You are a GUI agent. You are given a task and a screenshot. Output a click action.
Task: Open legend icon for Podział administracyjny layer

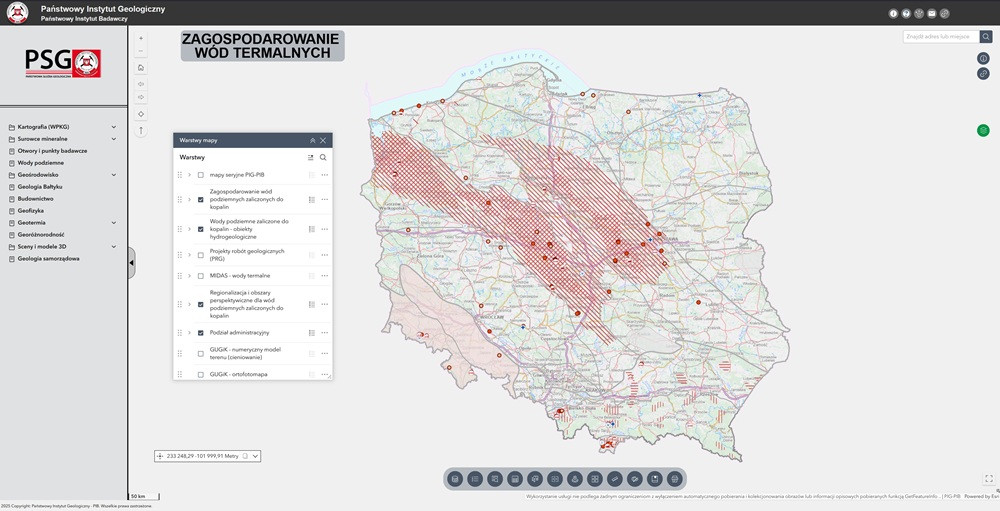[311, 333]
